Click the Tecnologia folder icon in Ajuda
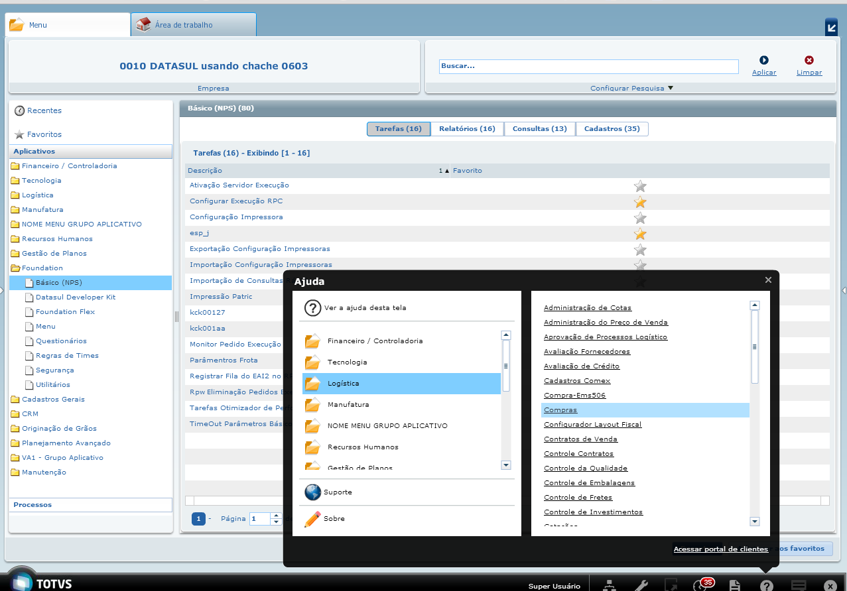The height and width of the screenshot is (591, 847). (x=312, y=362)
